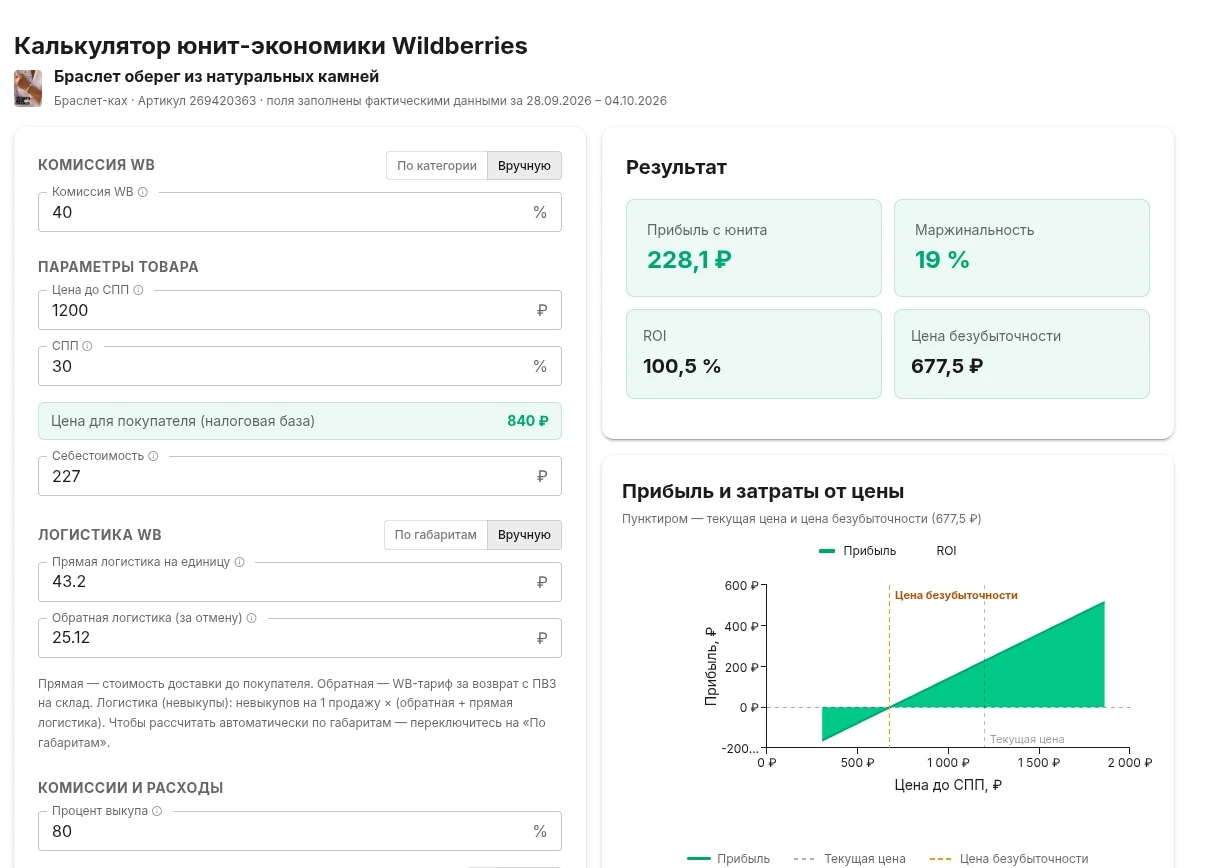Click product title Браслет оберег из натуральных камней
This screenshot has height=868, width=1205.
coord(217,77)
